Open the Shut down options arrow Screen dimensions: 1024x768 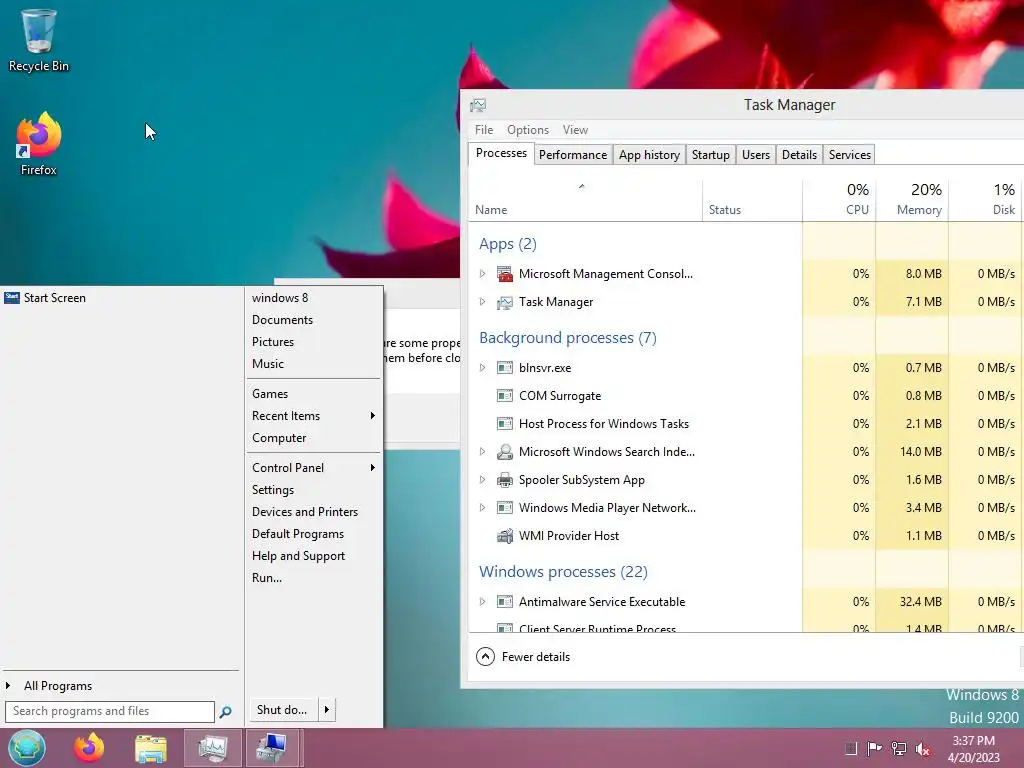[x=327, y=710]
